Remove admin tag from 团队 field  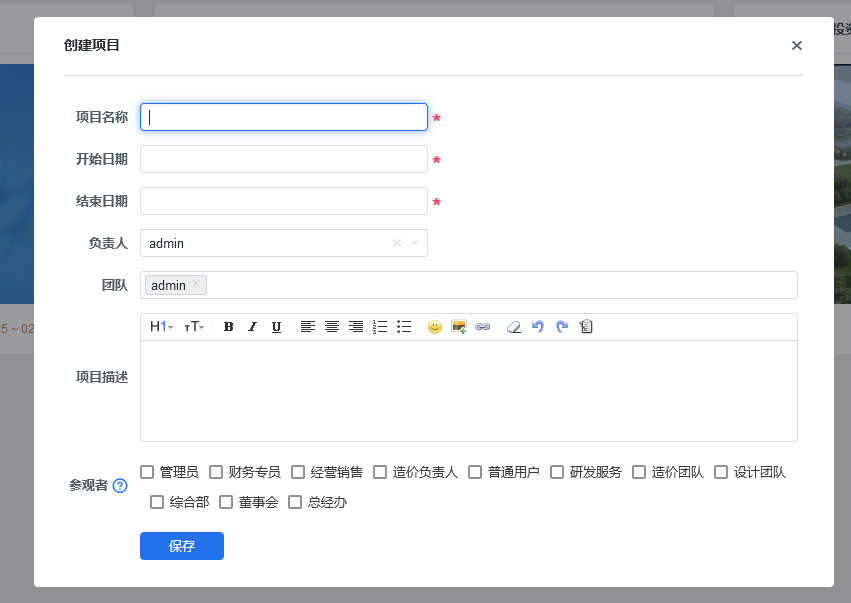(196, 285)
